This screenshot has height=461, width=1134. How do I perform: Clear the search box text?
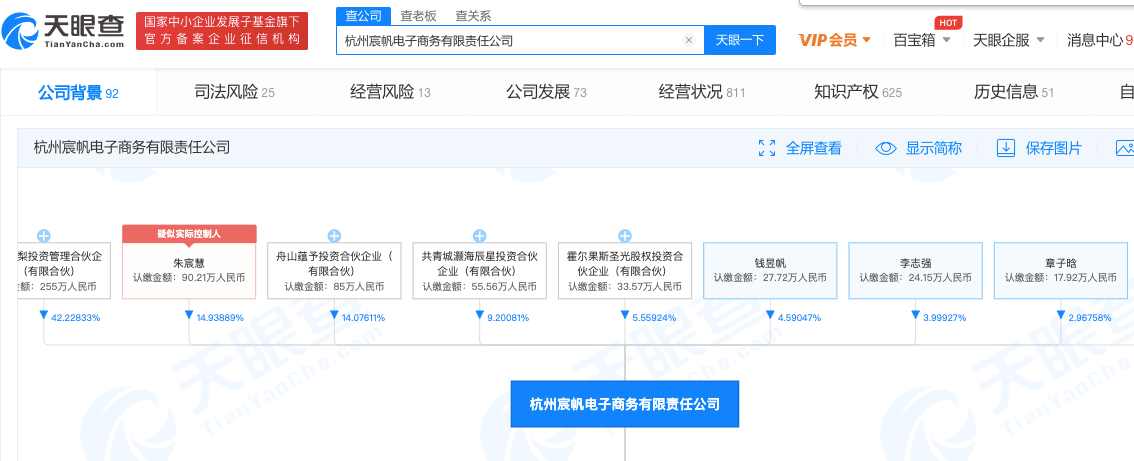click(x=688, y=40)
